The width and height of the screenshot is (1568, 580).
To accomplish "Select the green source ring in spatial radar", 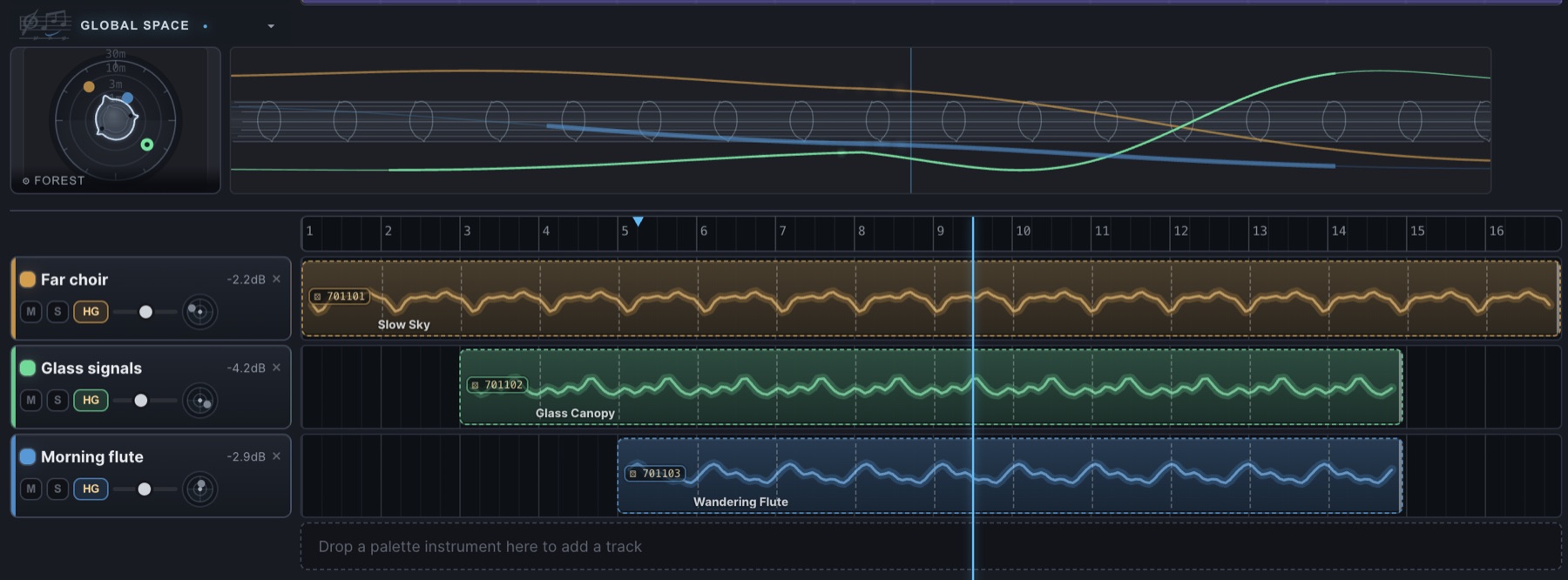I will click(147, 145).
